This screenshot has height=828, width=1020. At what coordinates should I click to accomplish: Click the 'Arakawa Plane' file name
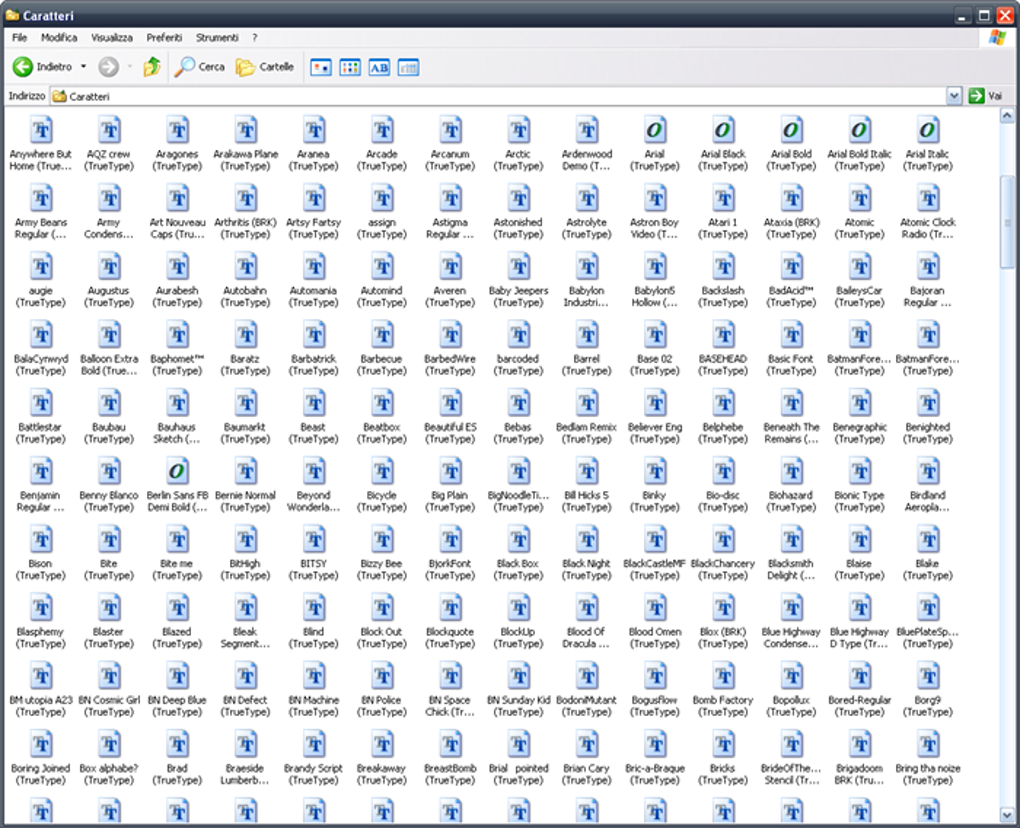[245, 160]
